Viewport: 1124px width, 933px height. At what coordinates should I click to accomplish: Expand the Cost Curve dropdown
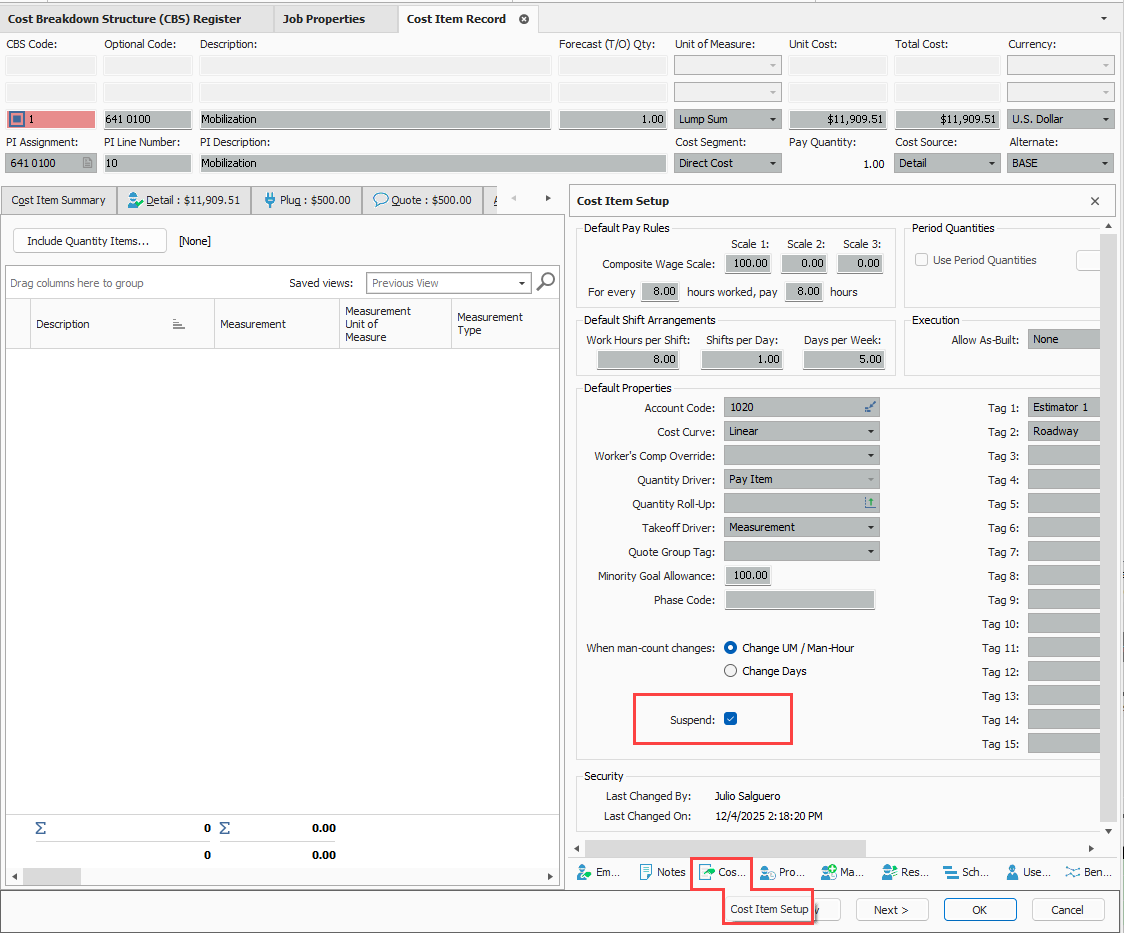click(871, 432)
